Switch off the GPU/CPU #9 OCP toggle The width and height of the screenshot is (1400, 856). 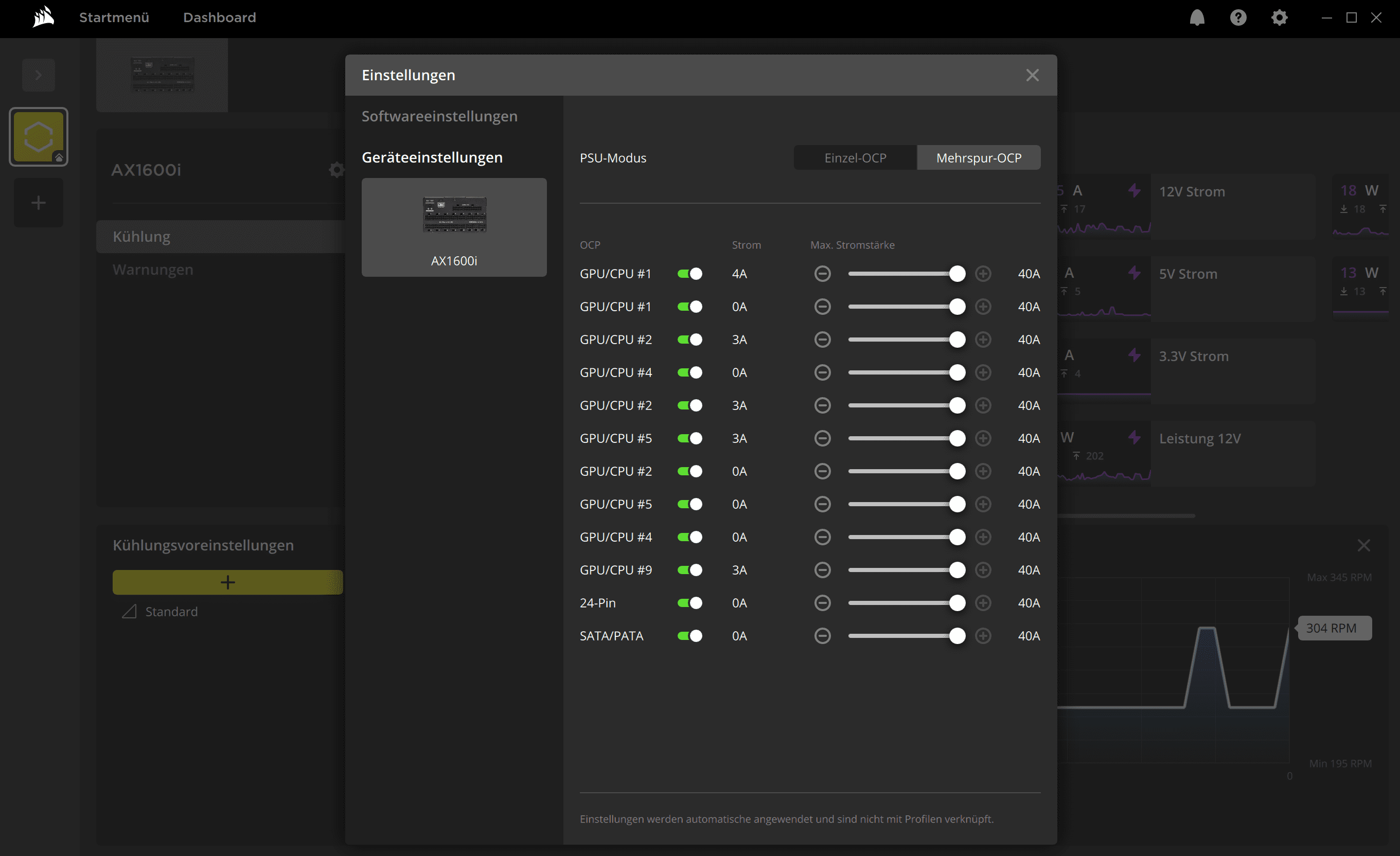[690, 569]
